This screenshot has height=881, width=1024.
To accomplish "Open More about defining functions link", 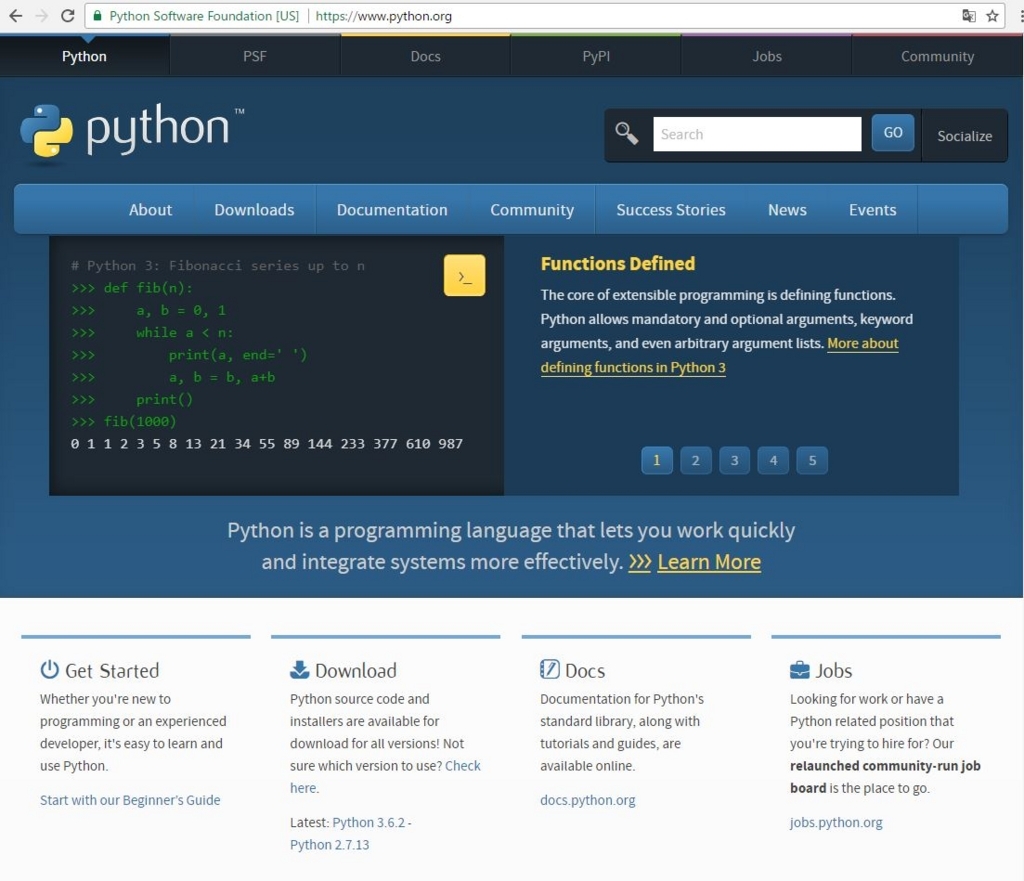I will (633, 368).
